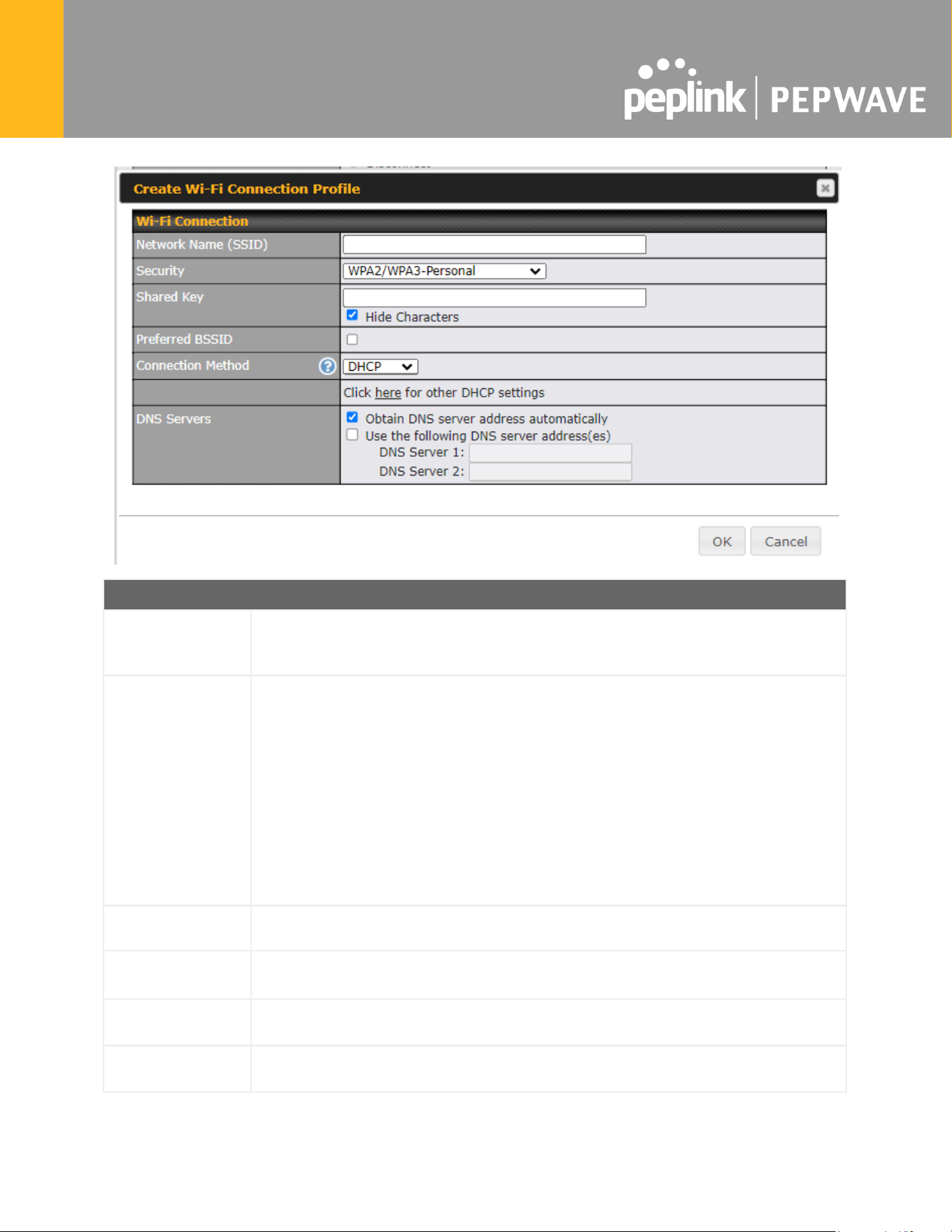952x1232 pixels.
Task: Click the Pepwave logo
Action: (848, 100)
